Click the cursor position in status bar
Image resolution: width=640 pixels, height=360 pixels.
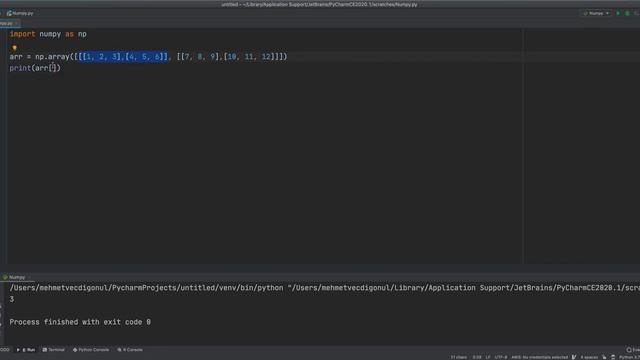pos(477,357)
